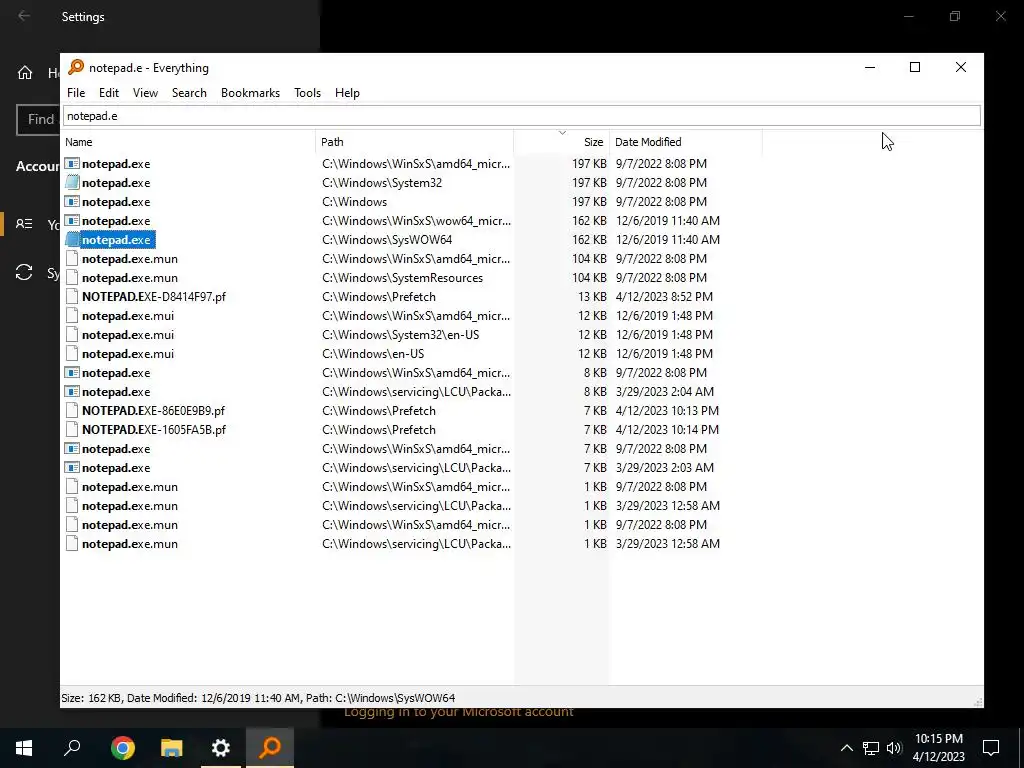Sort results by Size column header
Image resolution: width=1024 pixels, height=768 pixels.
point(562,142)
